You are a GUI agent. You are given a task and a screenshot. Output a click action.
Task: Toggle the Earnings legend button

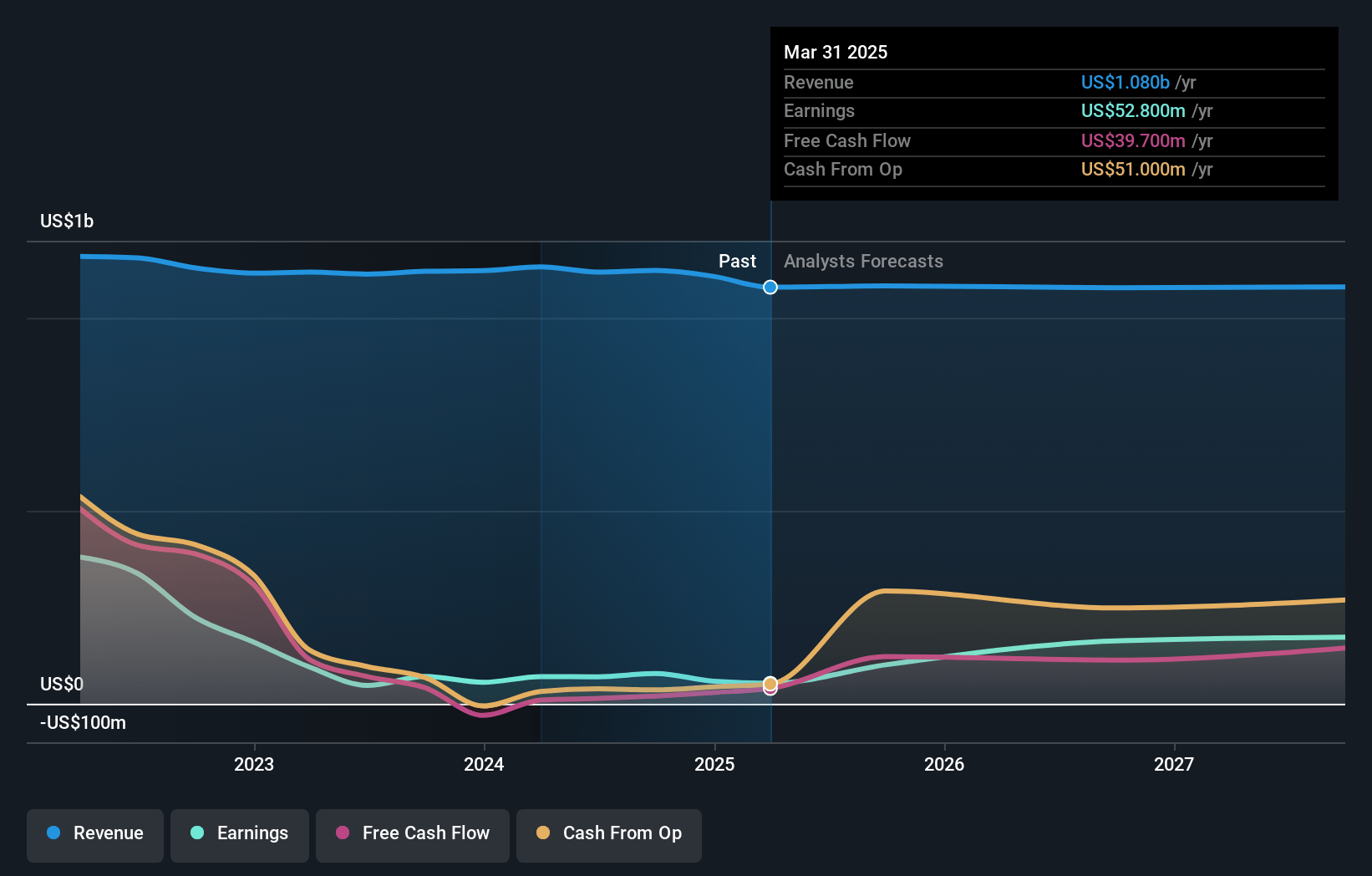coord(240,835)
